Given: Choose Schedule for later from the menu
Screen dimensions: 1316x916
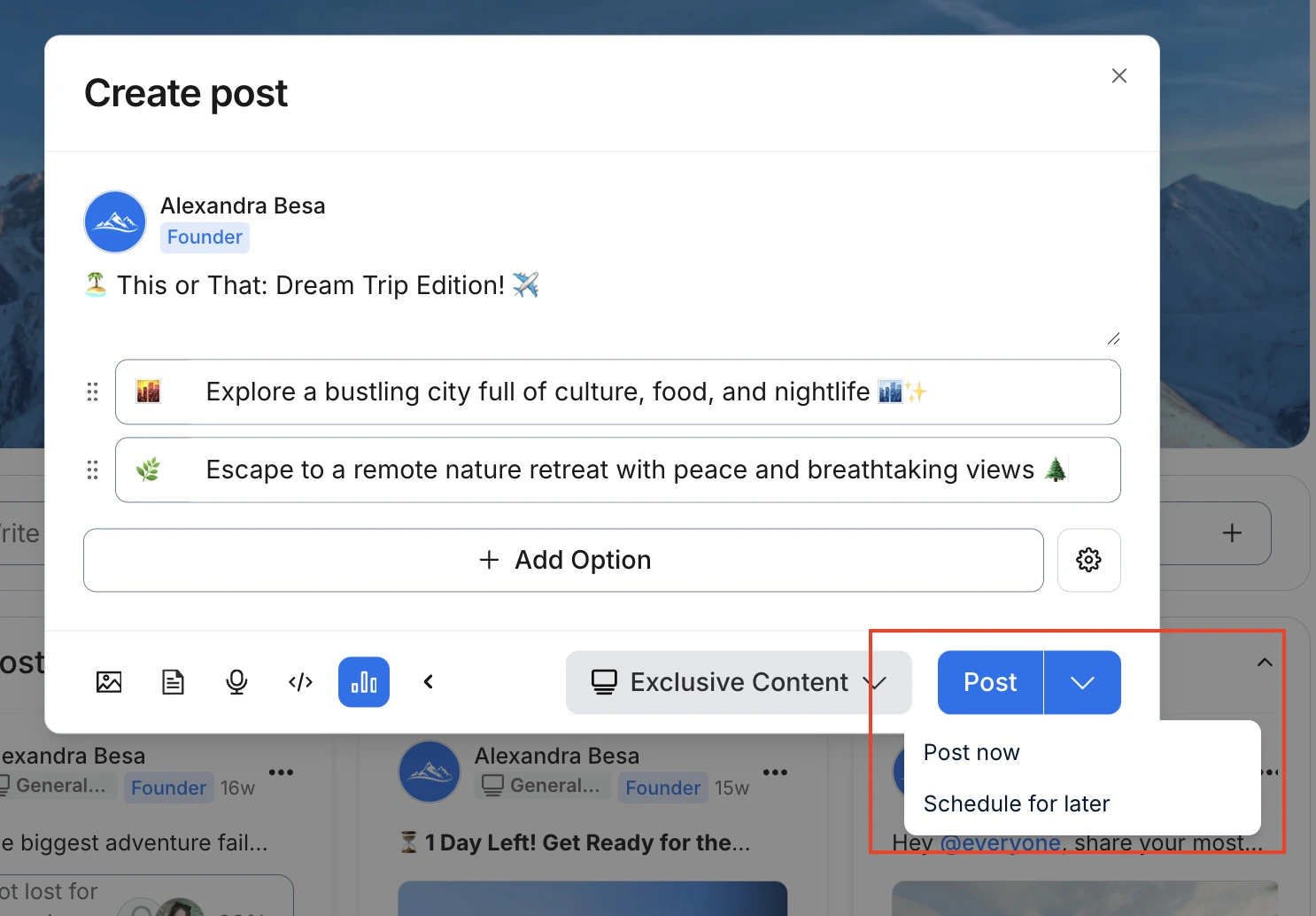Looking at the screenshot, I should [1017, 803].
